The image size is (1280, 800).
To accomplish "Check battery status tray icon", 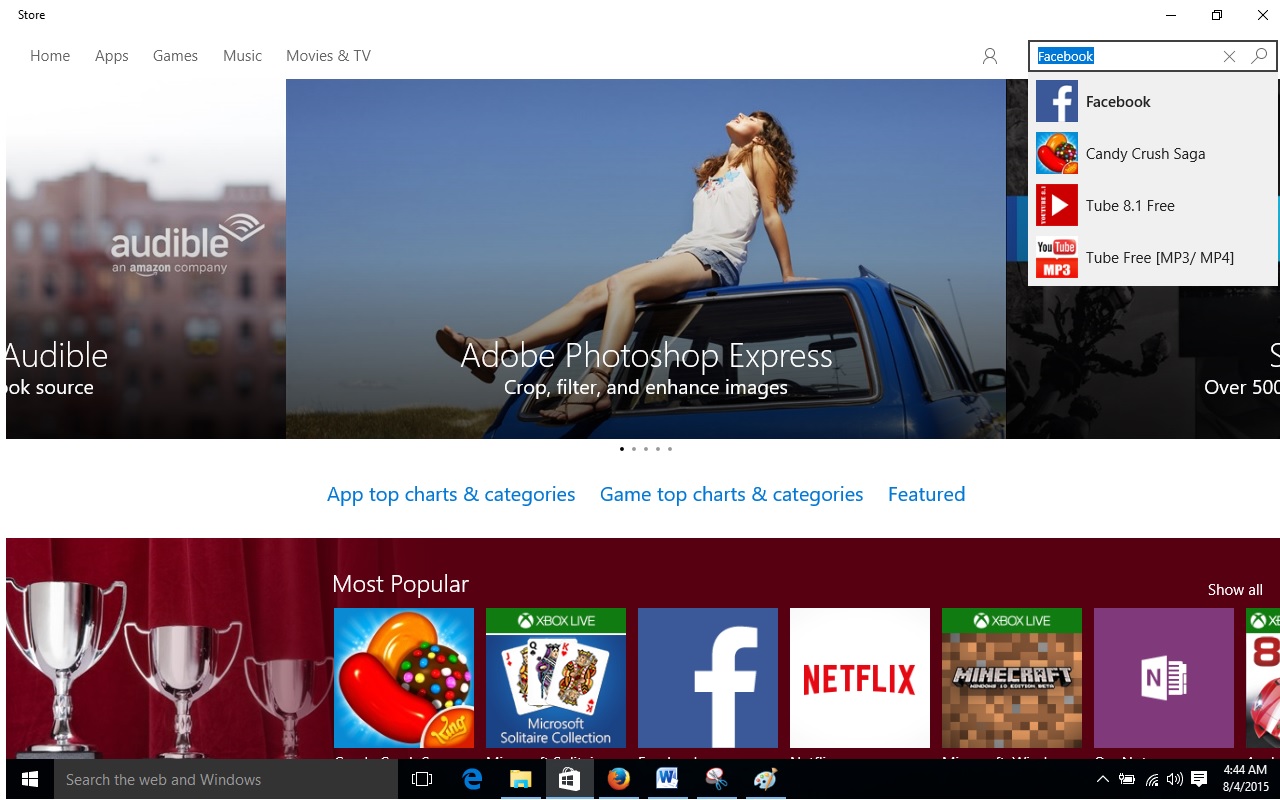I will click(x=1127, y=779).
